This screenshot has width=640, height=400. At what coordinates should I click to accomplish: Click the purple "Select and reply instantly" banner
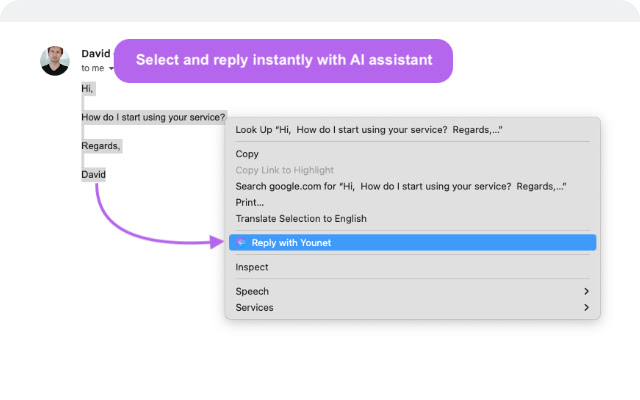(x=283, y=61)
